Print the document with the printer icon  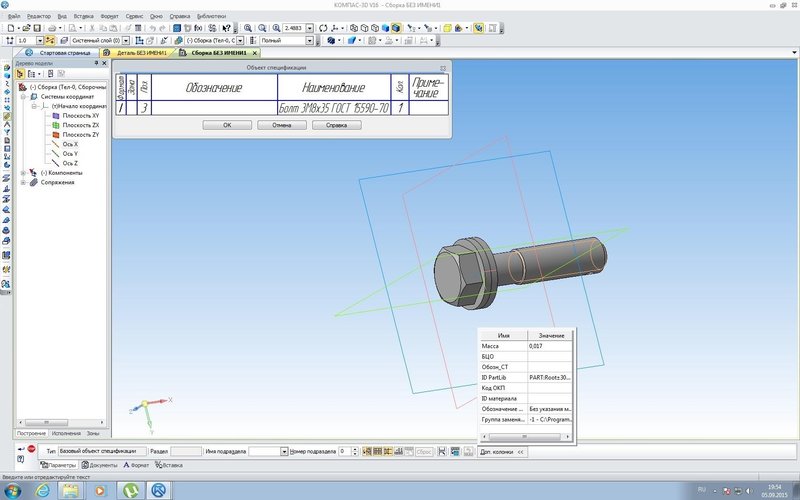coord(52,28)
